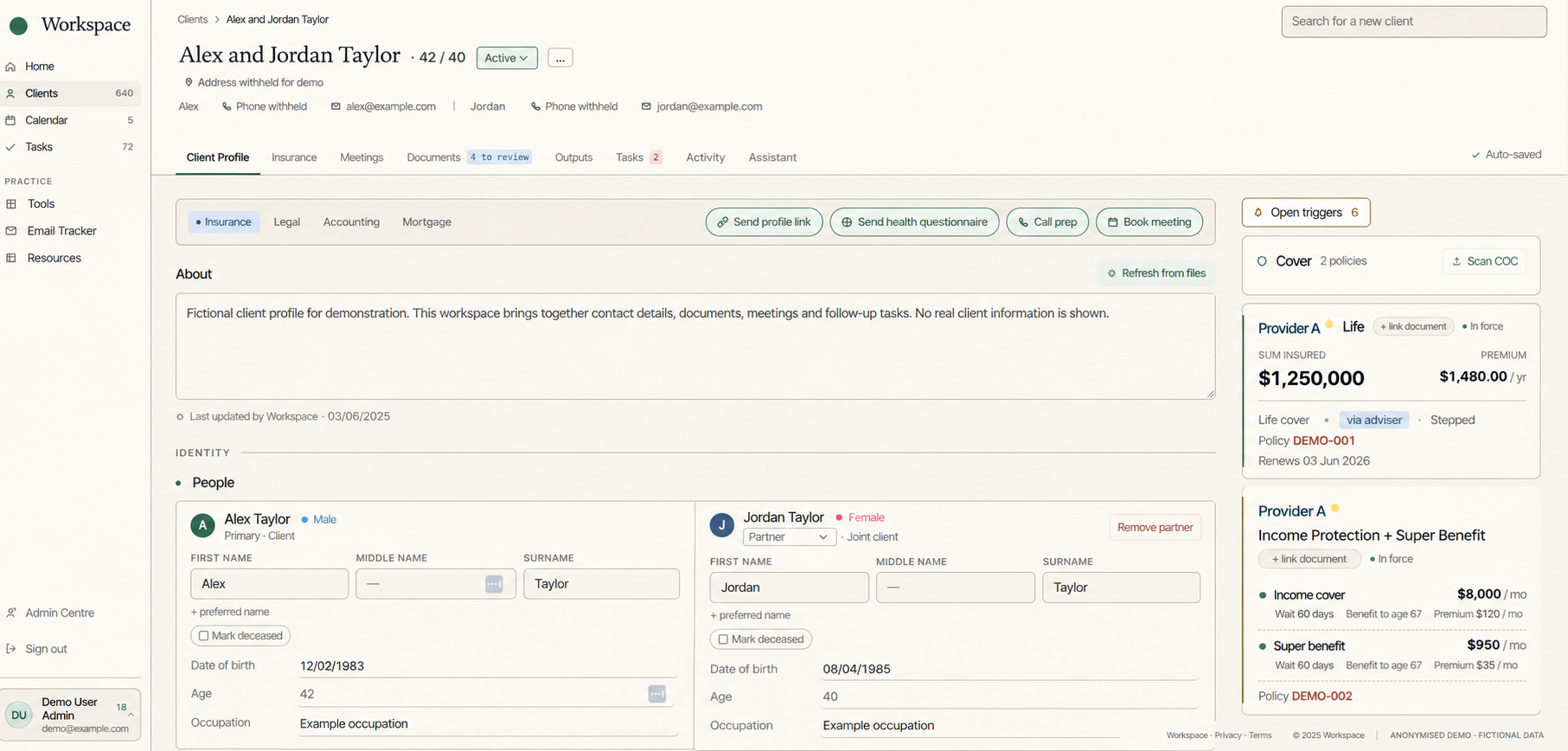Click the About description text area
This screenshot has height=751, width=1568.
(x=695, y=346)
